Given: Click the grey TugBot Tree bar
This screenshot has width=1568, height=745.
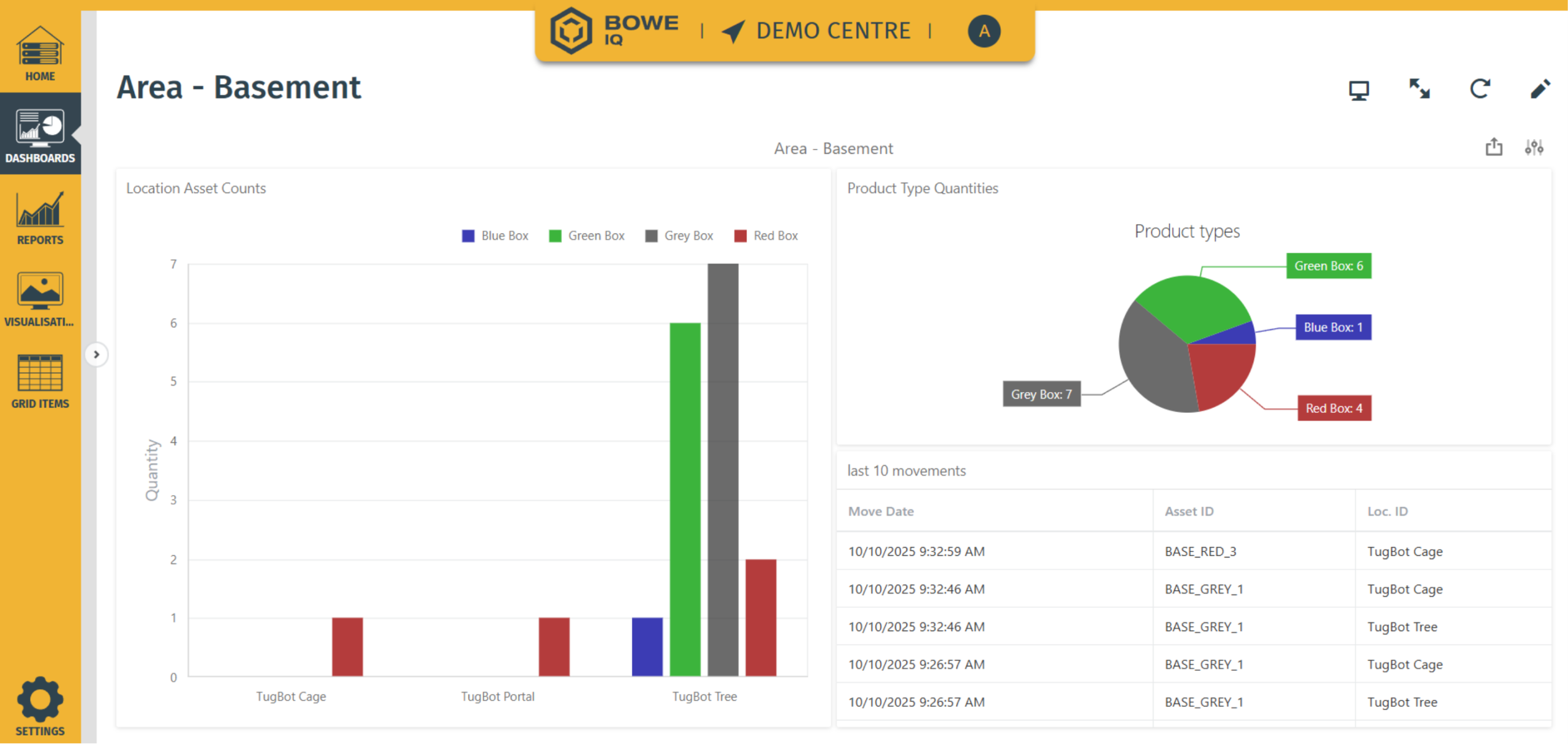Looking at the screenshot, I should tap(723, 470).
